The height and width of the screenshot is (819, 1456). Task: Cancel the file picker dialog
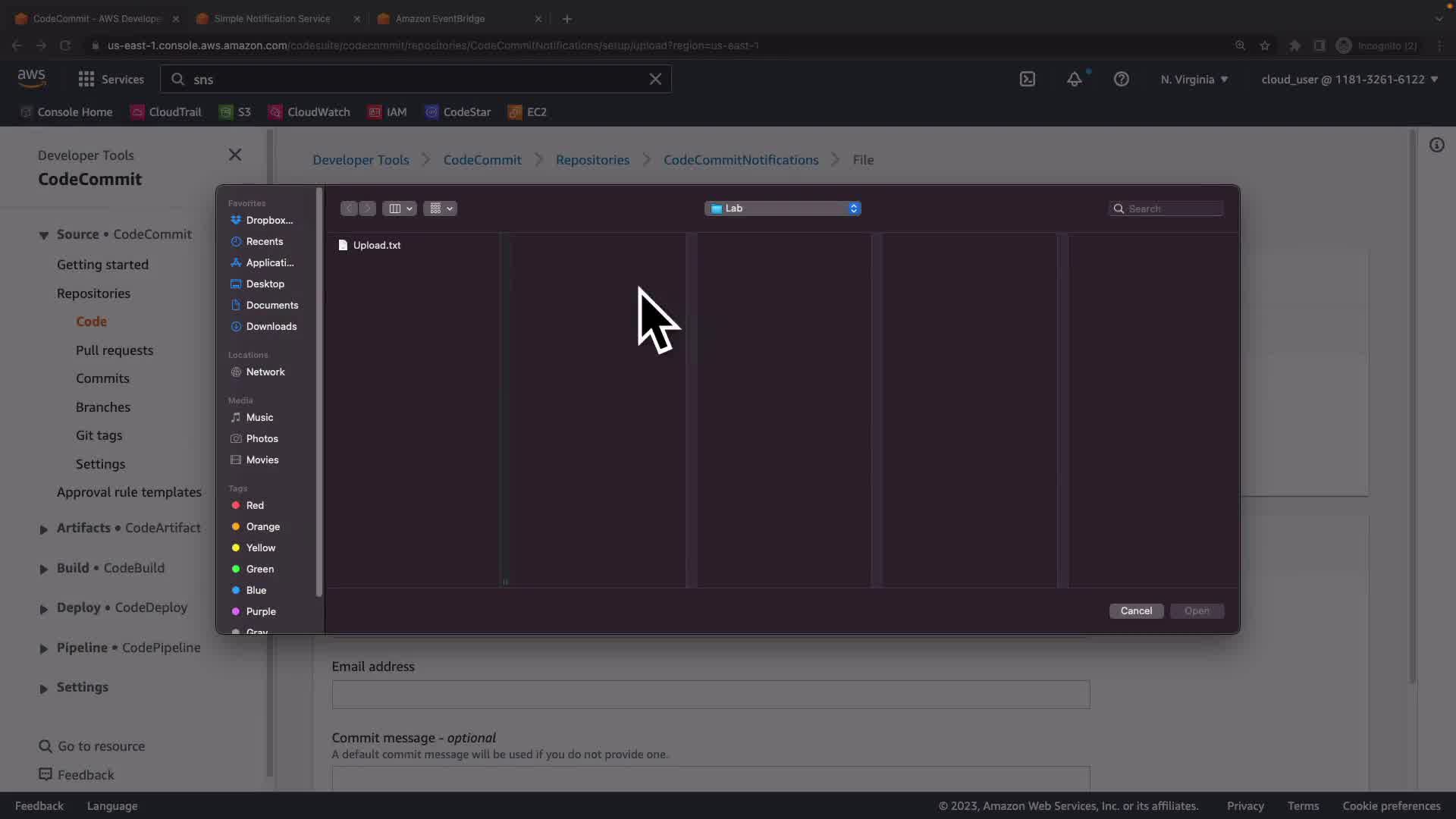coord(1135,610)
